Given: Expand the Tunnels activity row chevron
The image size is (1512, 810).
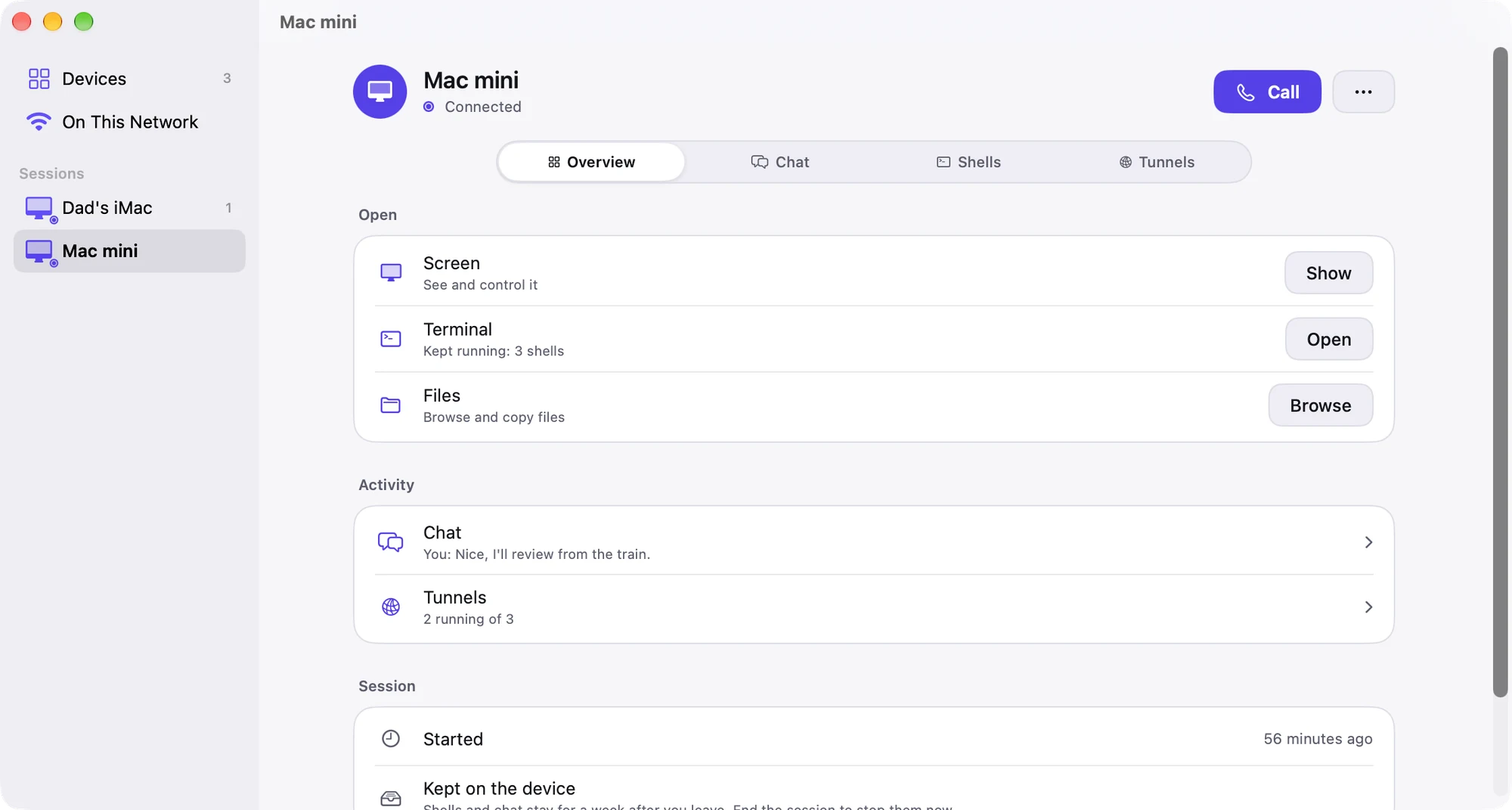Looking at the screenshot, I should 1368,607.
